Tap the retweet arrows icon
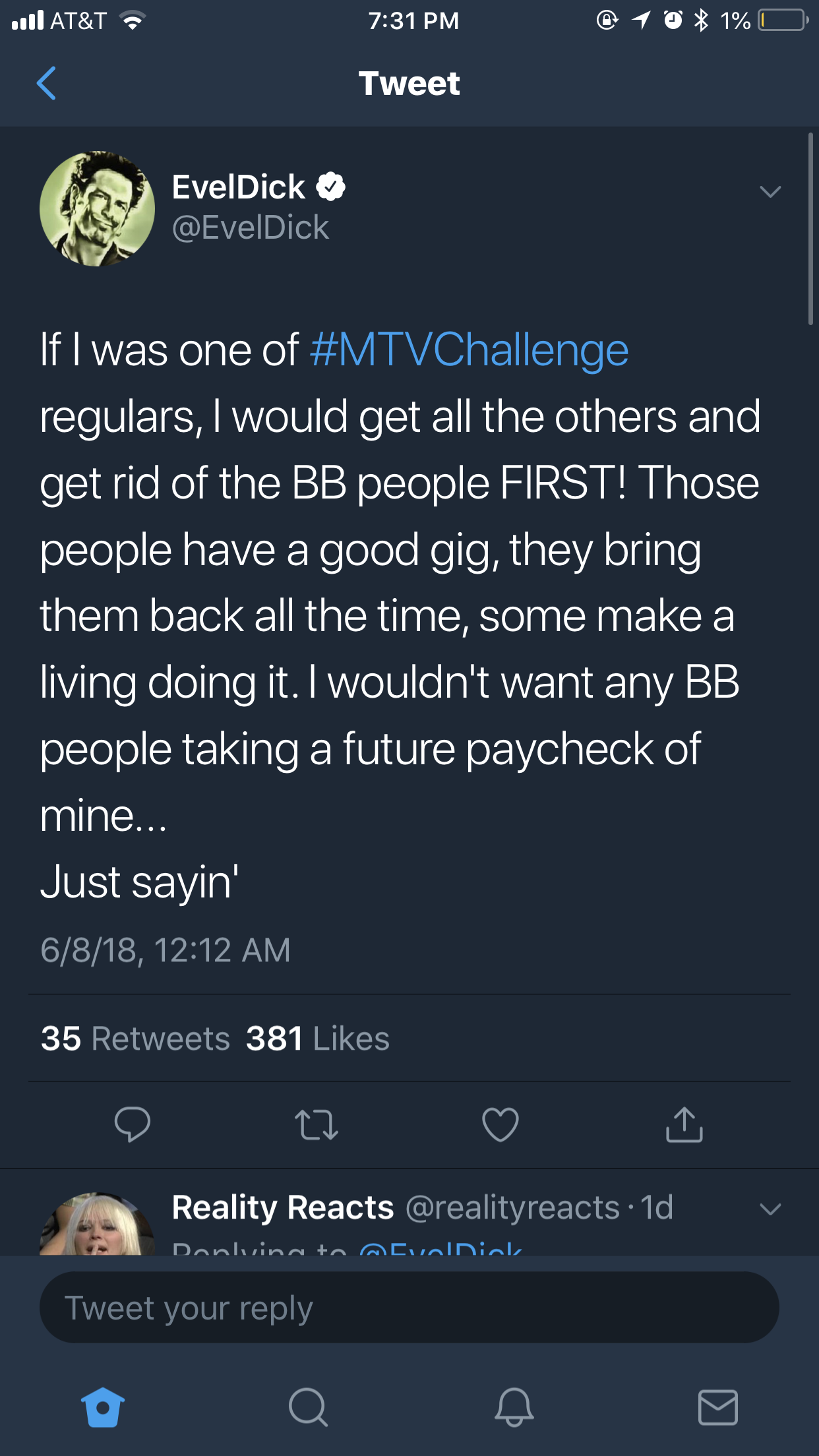The height and width of the screenshot is (1456, 819). pyautogui.click(x=317, y=1125)
